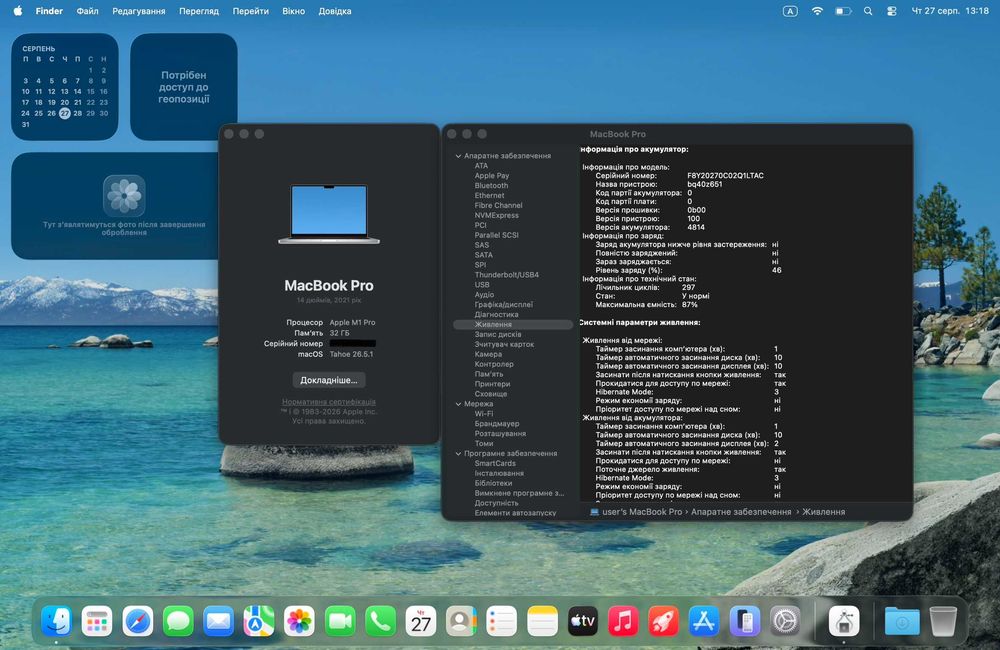Collapse the Апаратне забезпечення section

click(x=458, y=156)
